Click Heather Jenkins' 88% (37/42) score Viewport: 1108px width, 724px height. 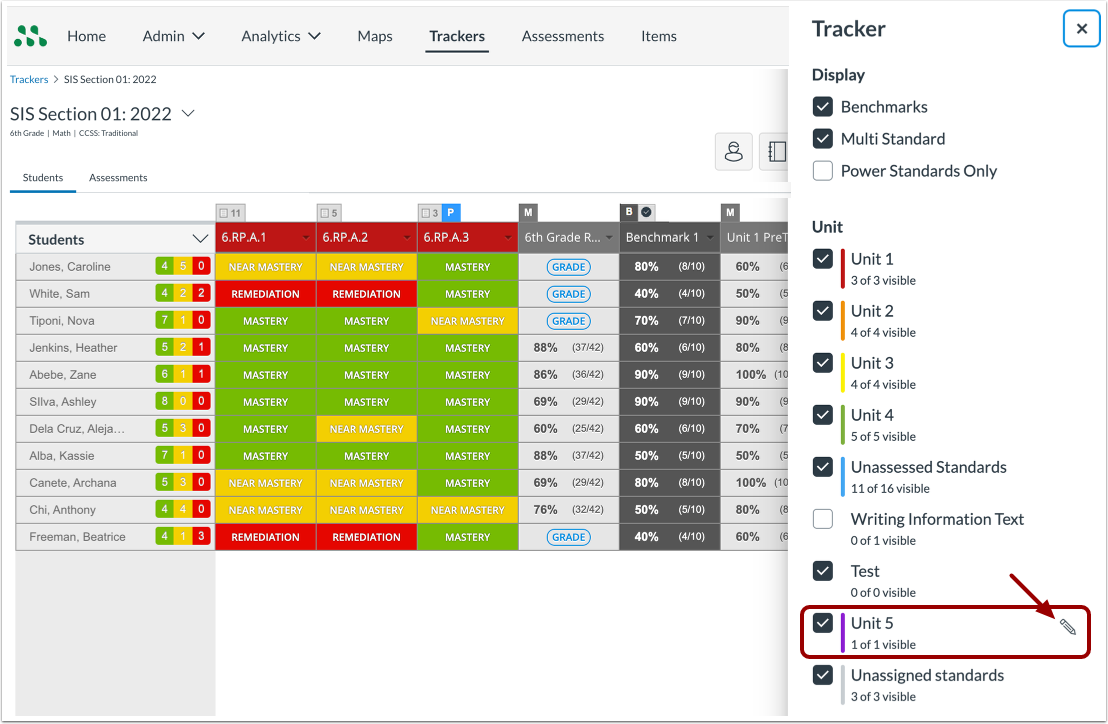coord(568,348)
